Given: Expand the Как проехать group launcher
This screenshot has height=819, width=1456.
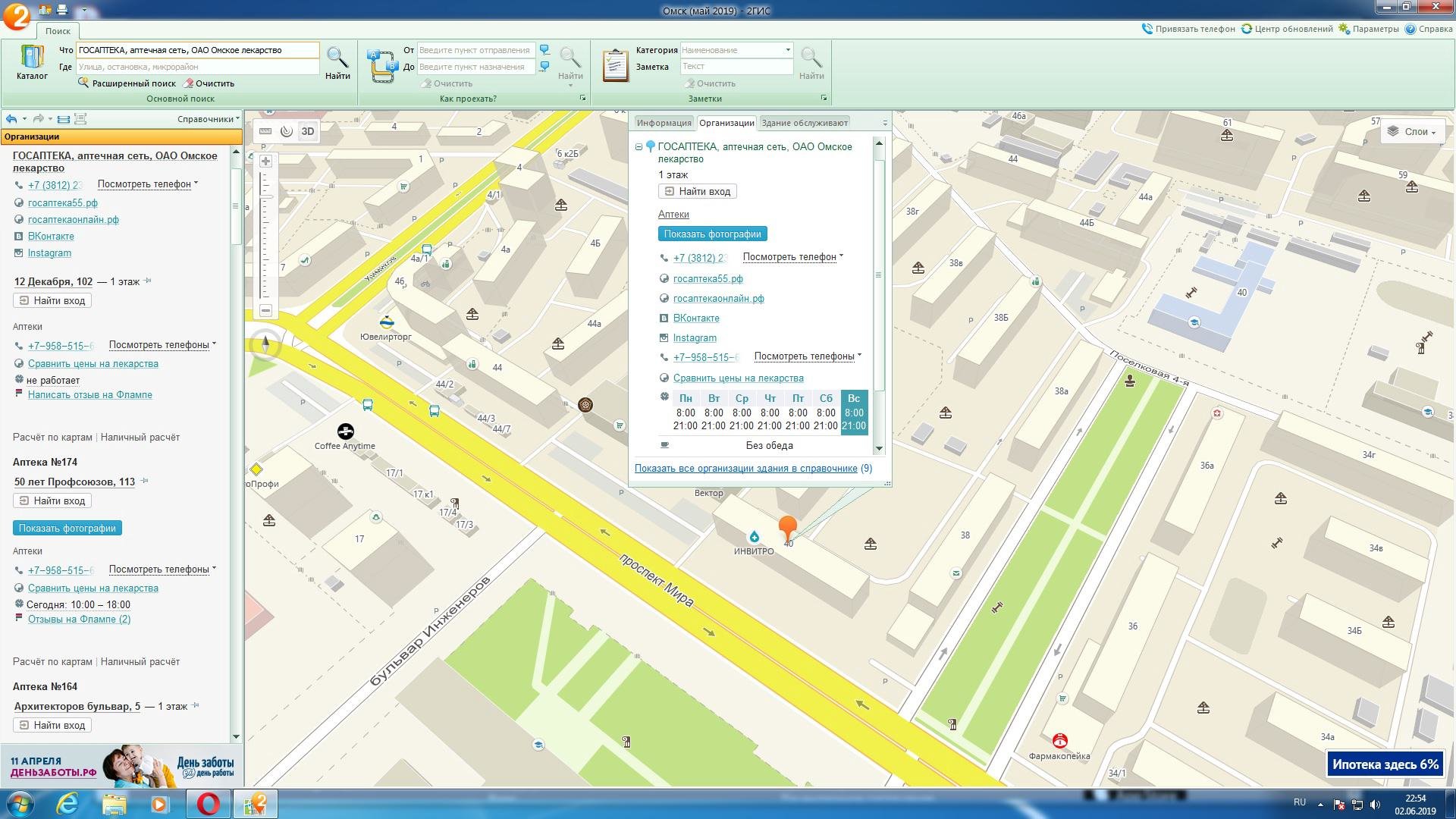Looking at the screenshot, I should pos(582,99).
